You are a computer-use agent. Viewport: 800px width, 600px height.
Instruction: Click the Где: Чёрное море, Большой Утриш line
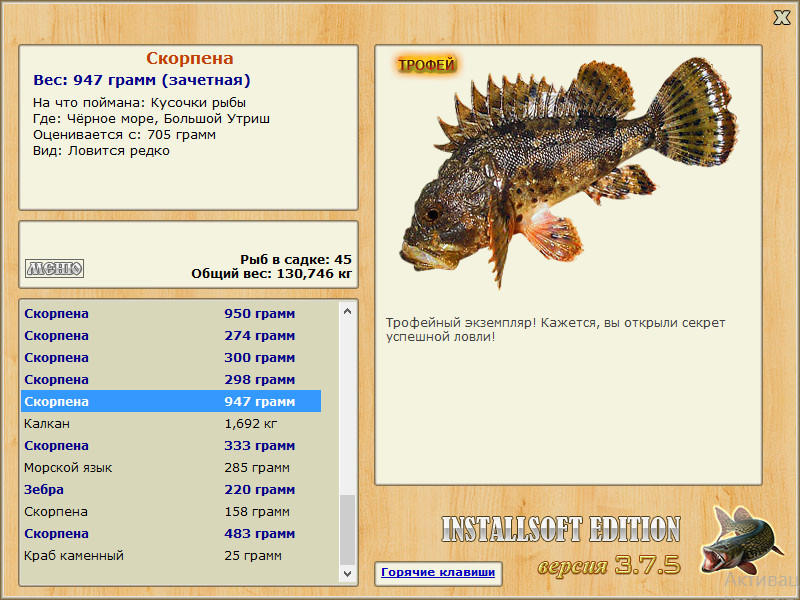pyautogui.click(x=151, y=118)
